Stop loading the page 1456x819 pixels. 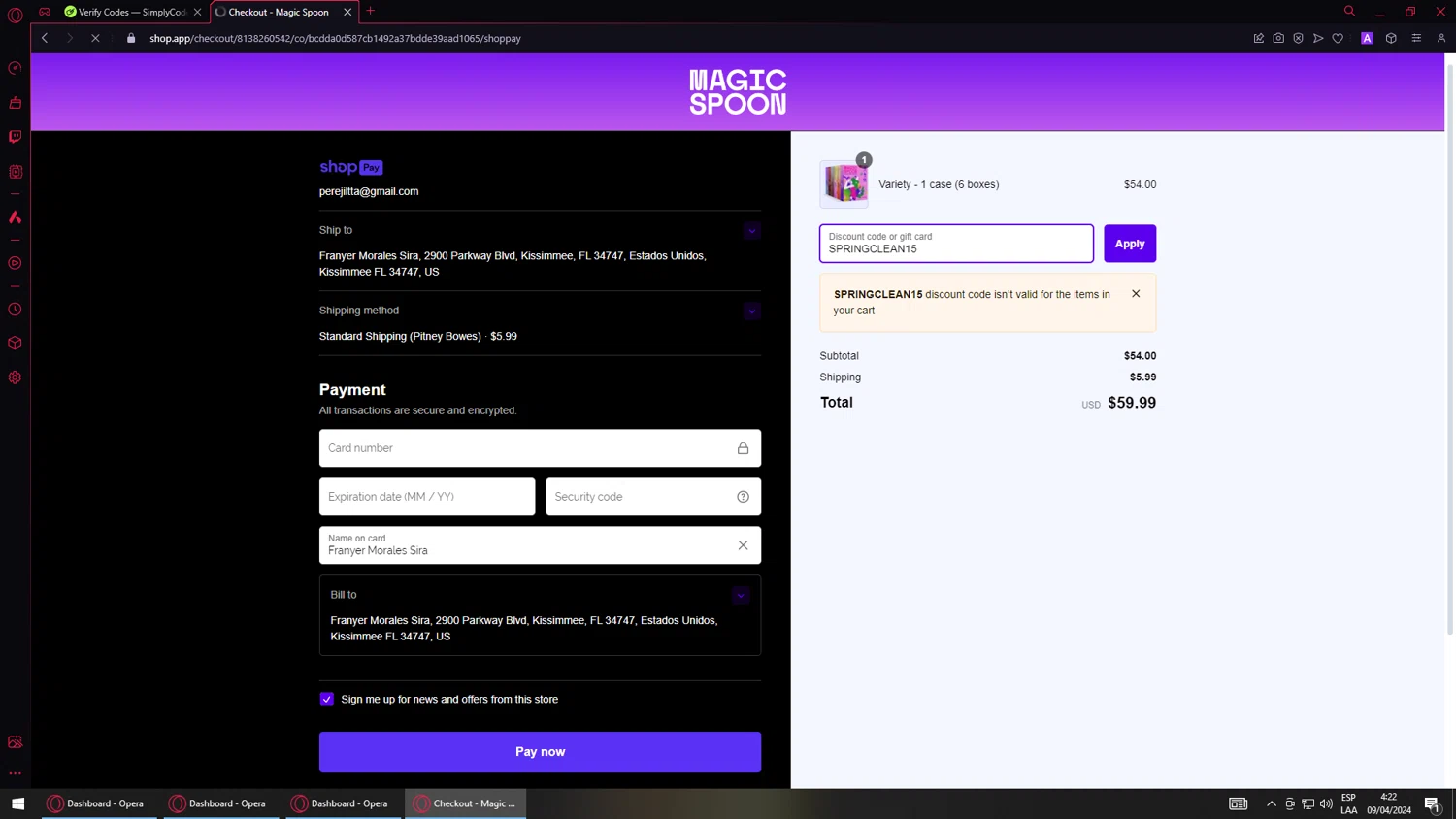pos(95,38)
